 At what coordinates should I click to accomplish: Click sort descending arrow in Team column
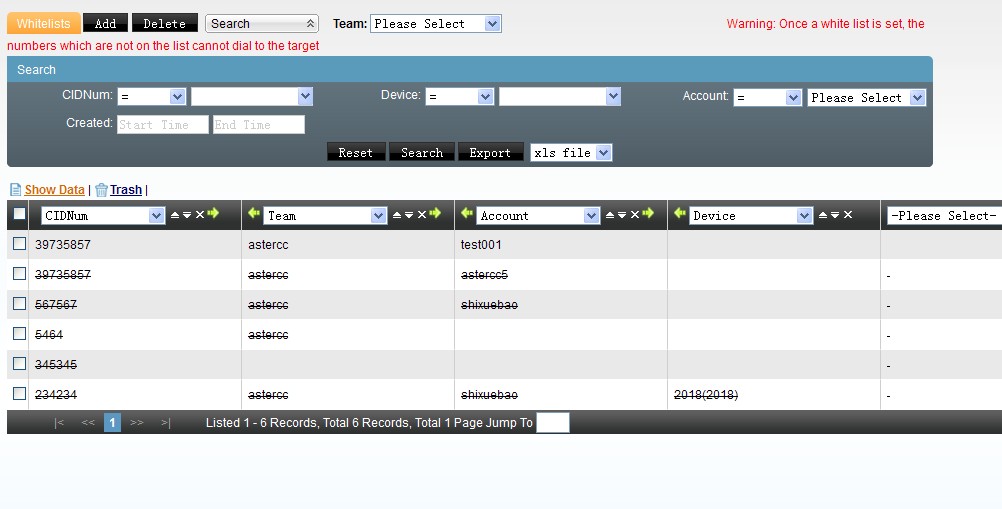408,215
